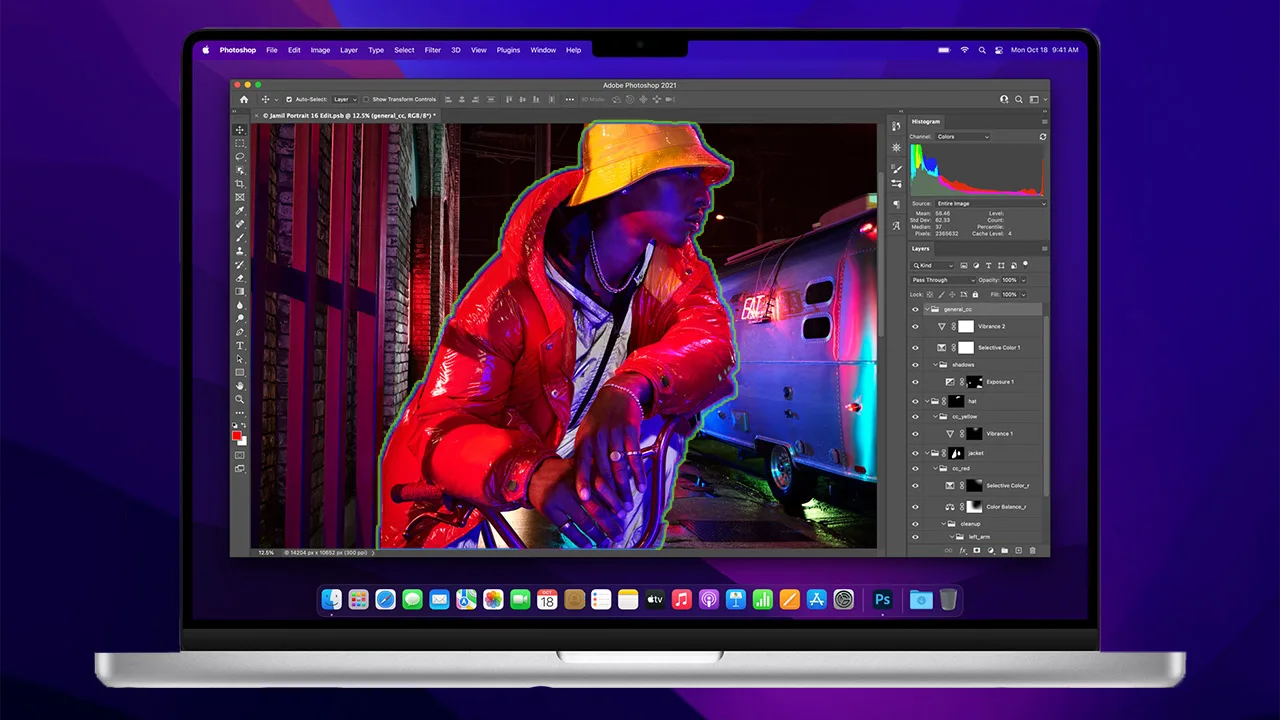Viewport: 1280px width, 720px height.
Task: Select the Brush tool
Action: [240, 238]
